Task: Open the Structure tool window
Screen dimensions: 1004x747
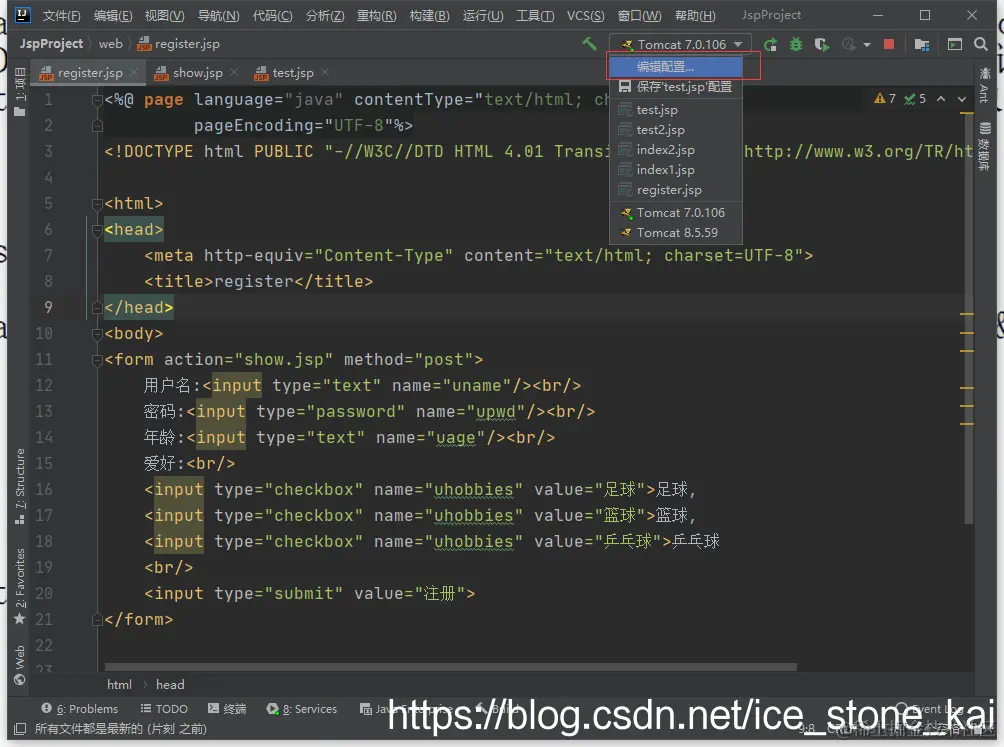Action: [20, 485]
